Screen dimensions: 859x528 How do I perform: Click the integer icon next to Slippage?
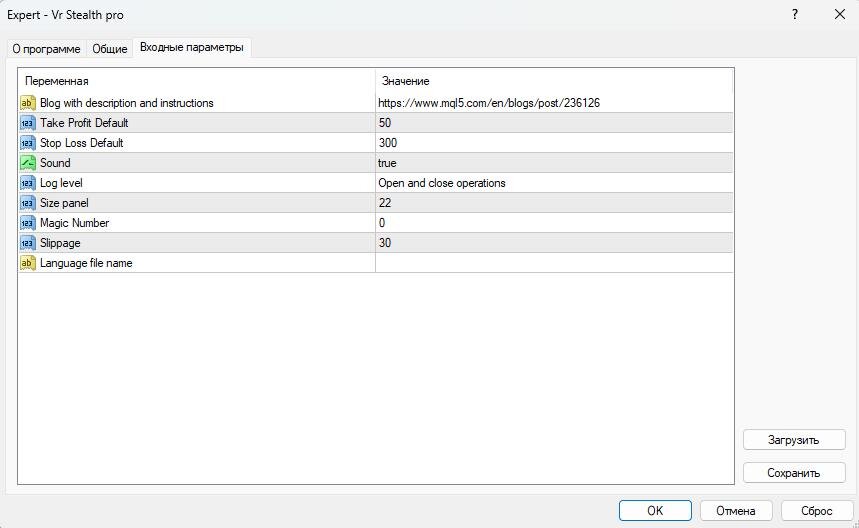tap(27, 243)
